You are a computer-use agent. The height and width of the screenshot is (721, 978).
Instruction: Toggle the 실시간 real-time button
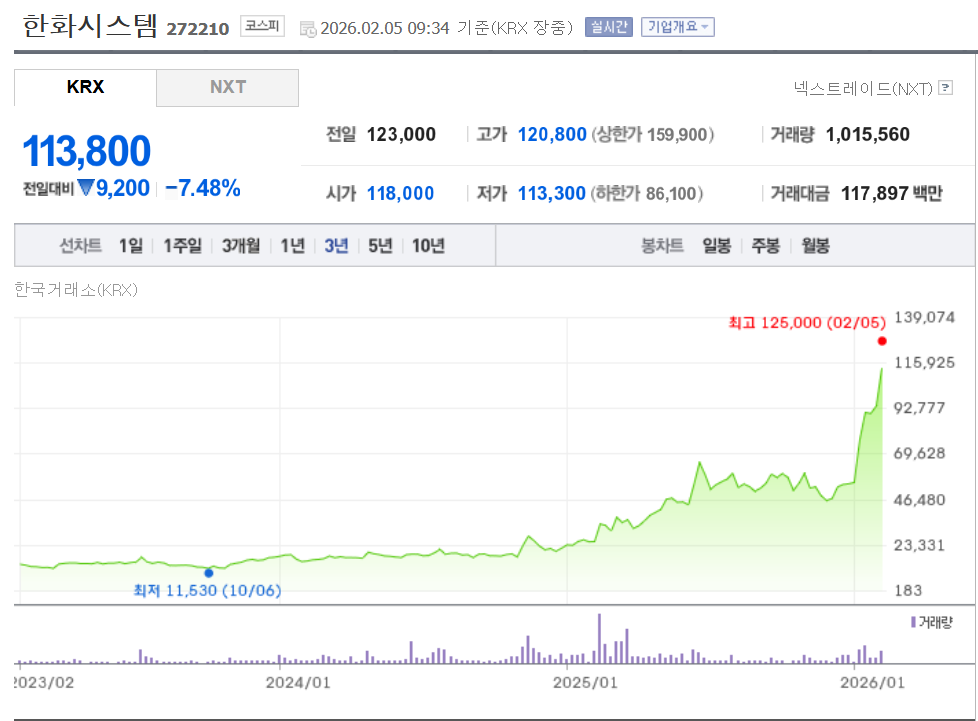coord(609,27)
